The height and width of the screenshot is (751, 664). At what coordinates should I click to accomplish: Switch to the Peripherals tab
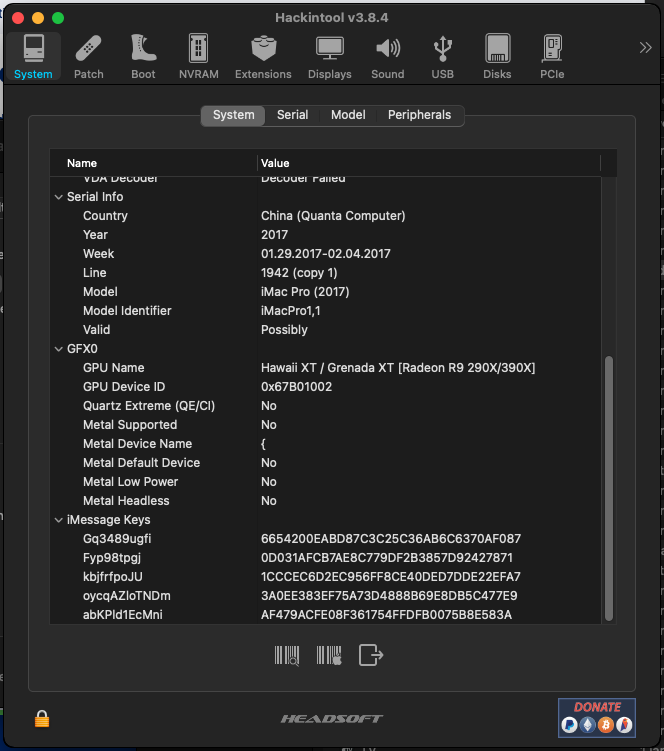tap(419, 115)
